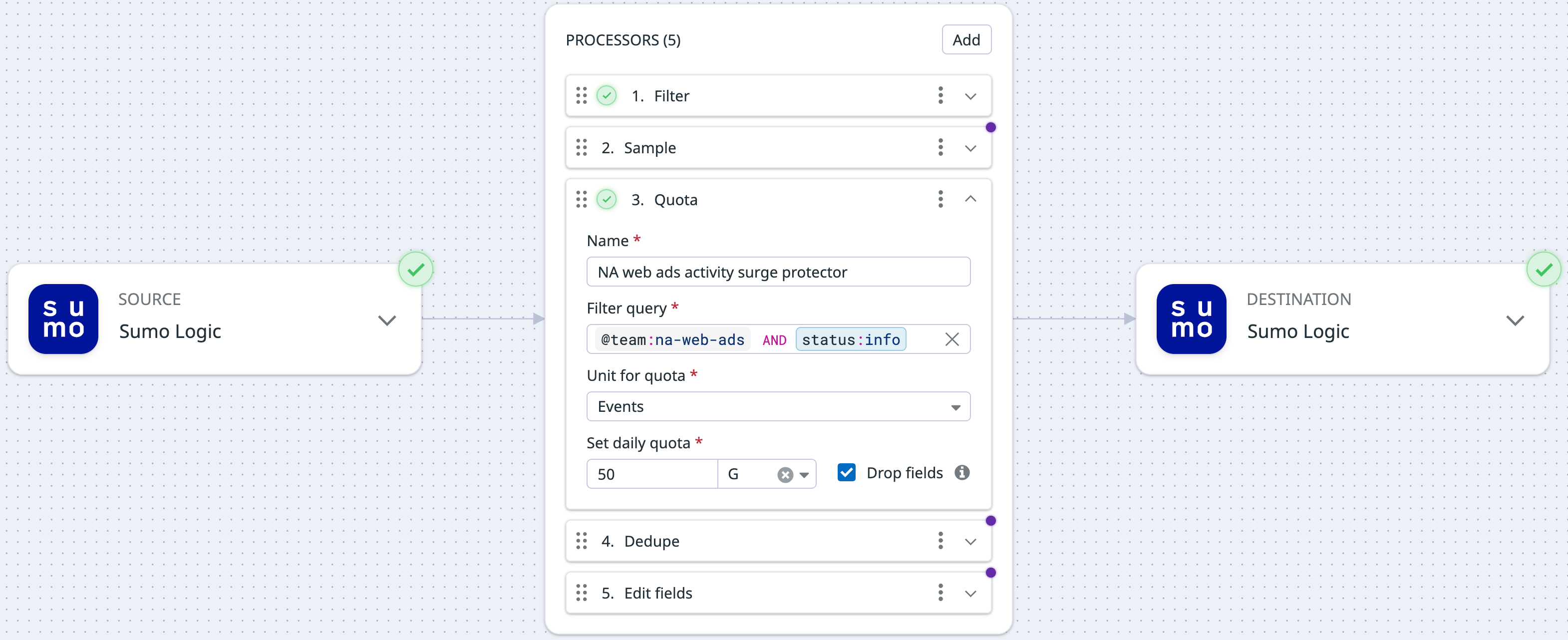
Task: Clear the G unit using the circular clear icon
Action: [785, 474]
